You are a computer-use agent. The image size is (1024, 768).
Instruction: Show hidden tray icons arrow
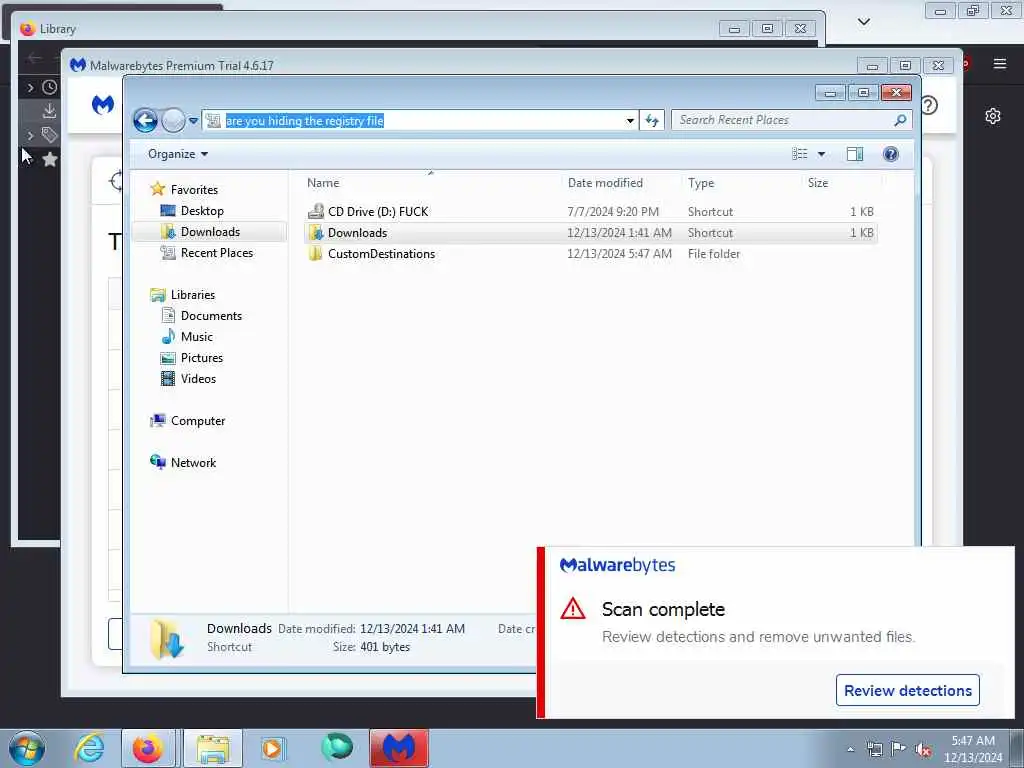click(850, 749)
